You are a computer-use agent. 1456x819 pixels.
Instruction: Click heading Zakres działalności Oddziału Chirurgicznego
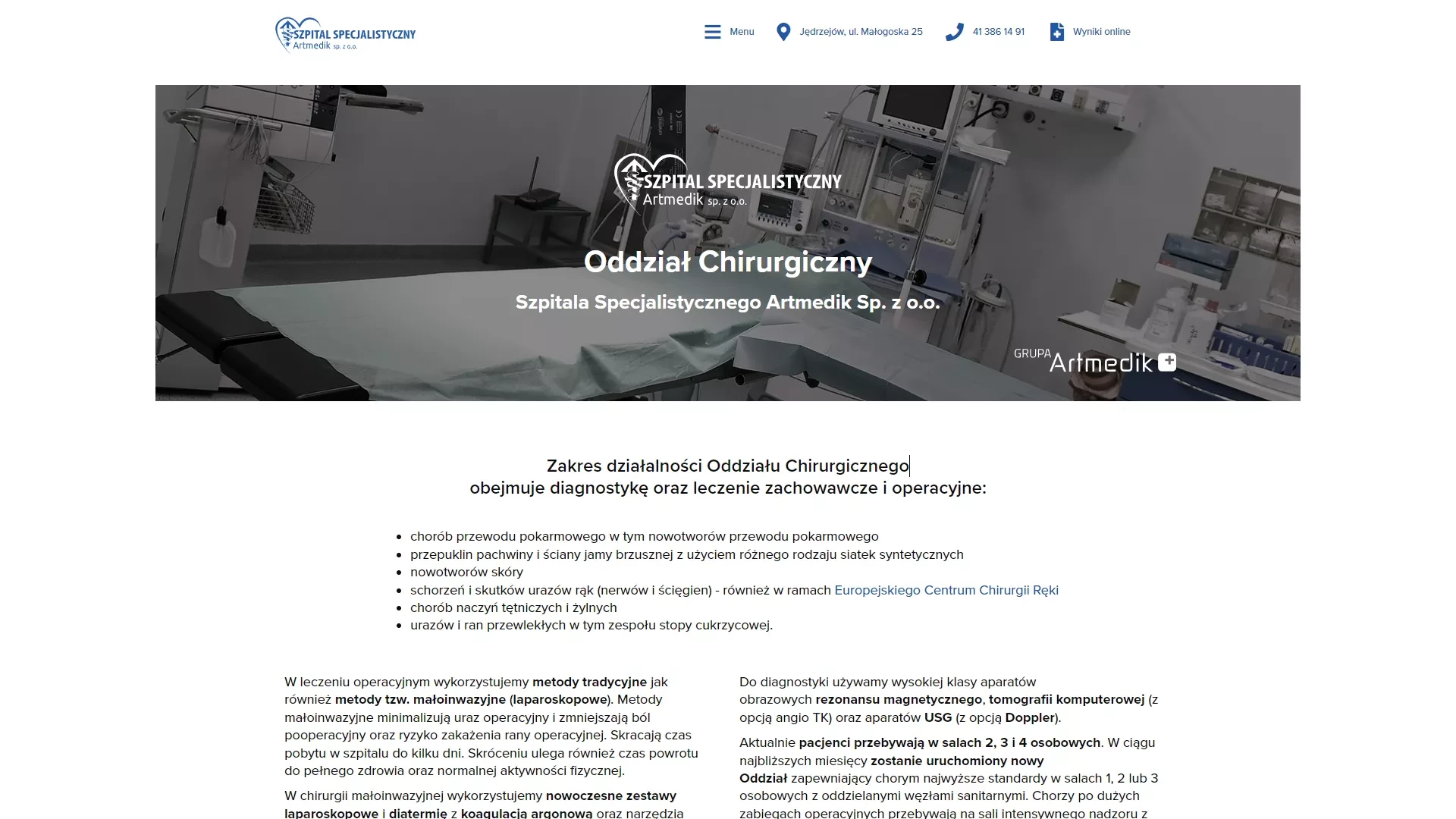tap(728, 466)
